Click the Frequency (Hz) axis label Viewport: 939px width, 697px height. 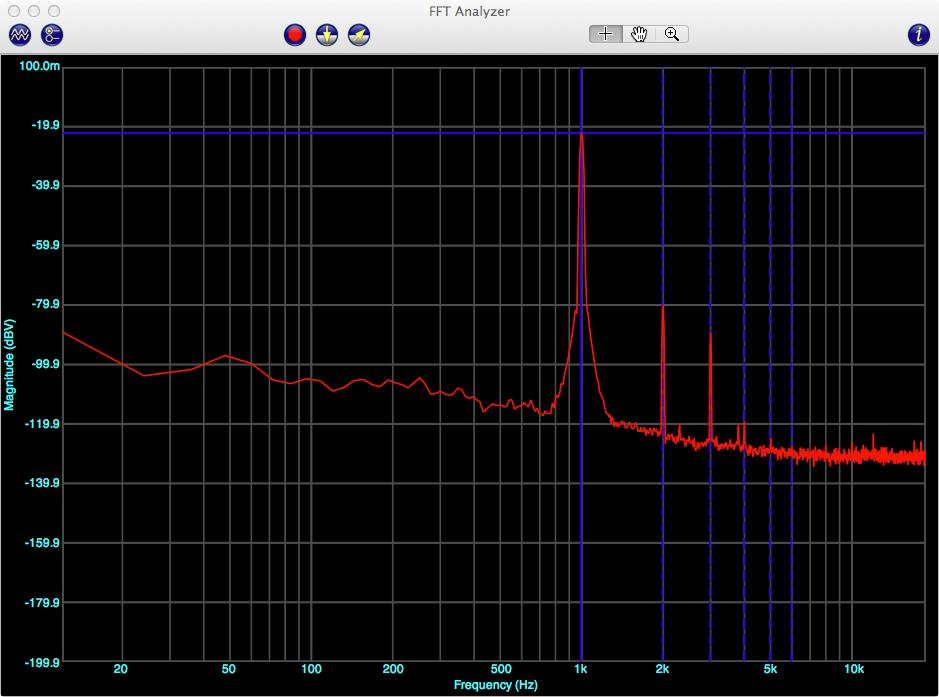click(495, 685)
